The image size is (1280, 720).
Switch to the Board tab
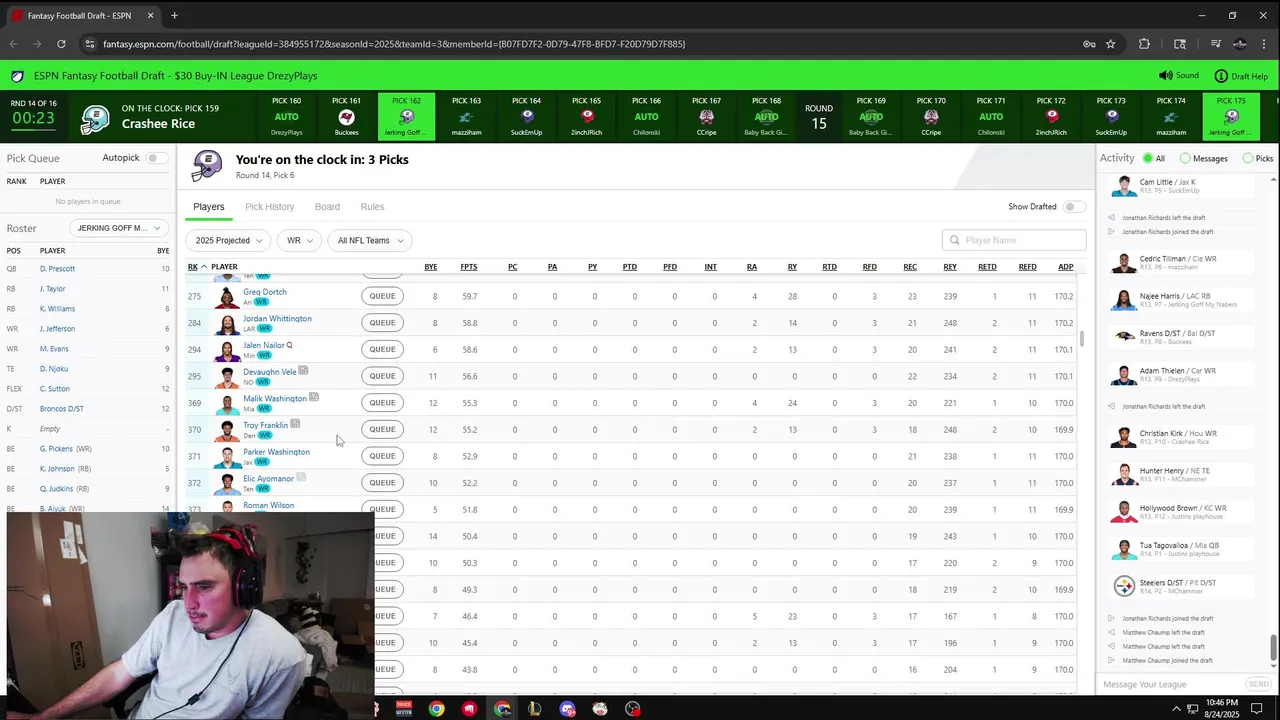[327, 207]
